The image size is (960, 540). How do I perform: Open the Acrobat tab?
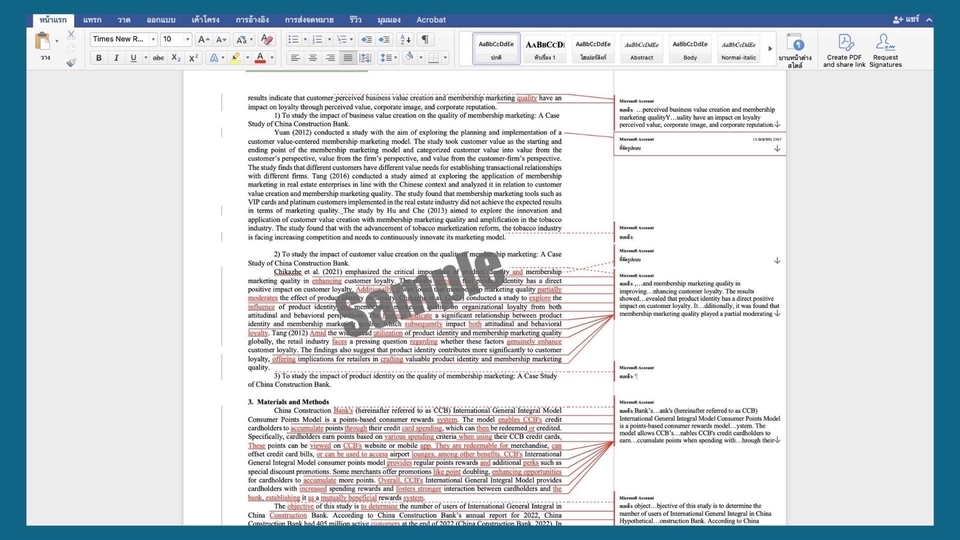click(x=431, y=20)
